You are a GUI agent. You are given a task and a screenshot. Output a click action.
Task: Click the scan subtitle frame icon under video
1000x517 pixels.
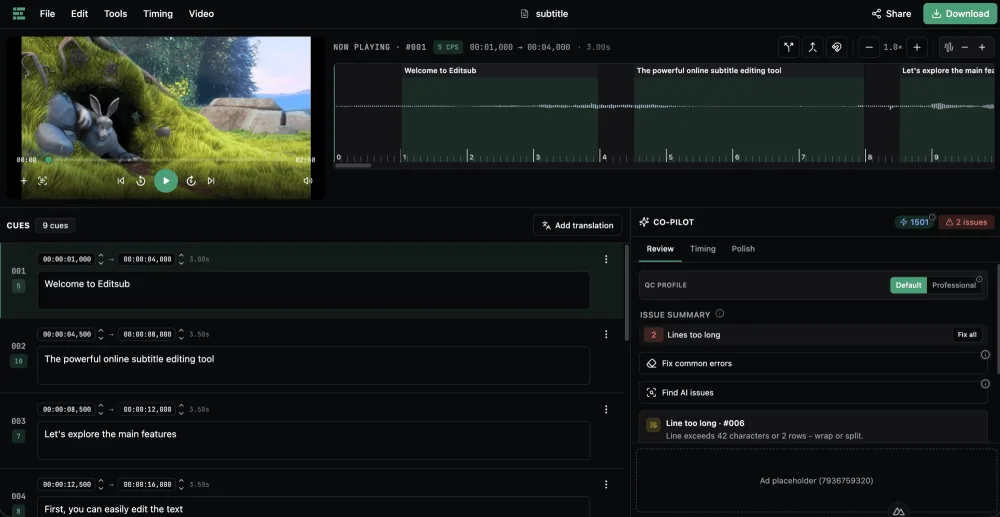(43, 180)
